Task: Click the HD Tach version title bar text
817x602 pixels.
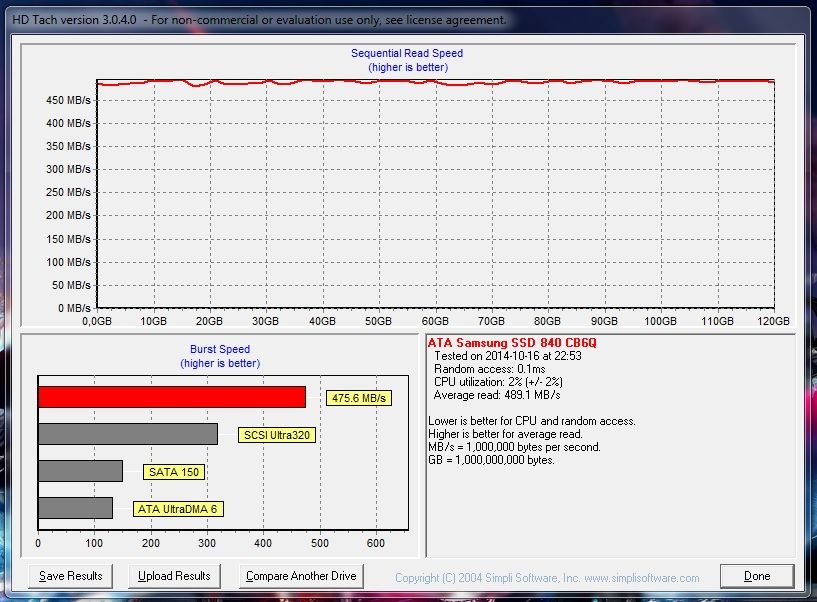Action: tap(259, 20)
